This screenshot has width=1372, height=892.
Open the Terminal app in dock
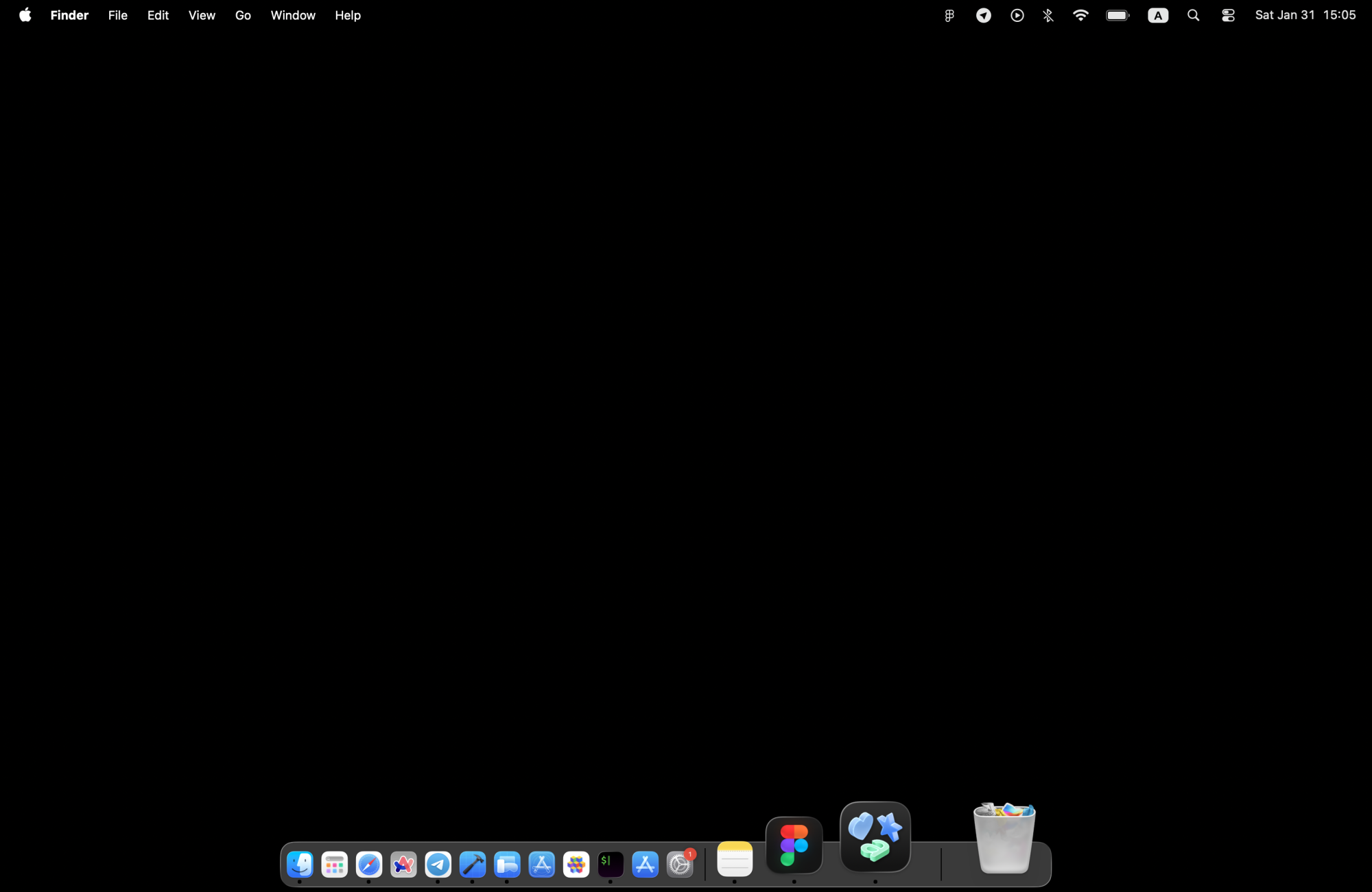[611, 865]
